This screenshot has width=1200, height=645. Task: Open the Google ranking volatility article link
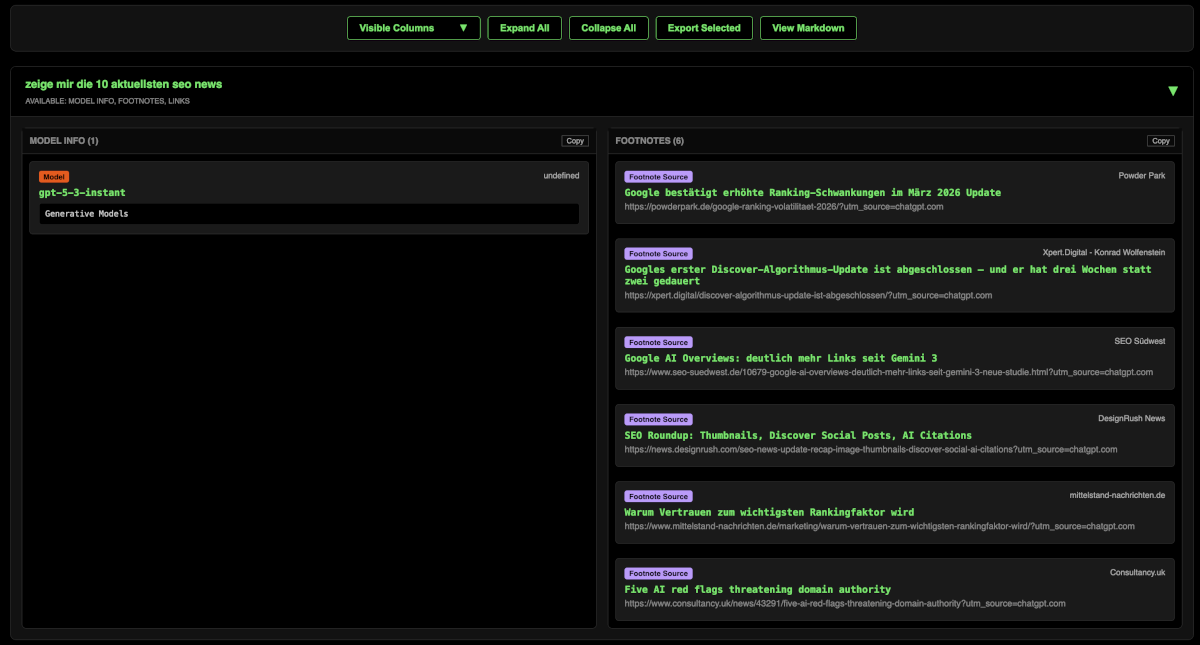coord(813,192)
